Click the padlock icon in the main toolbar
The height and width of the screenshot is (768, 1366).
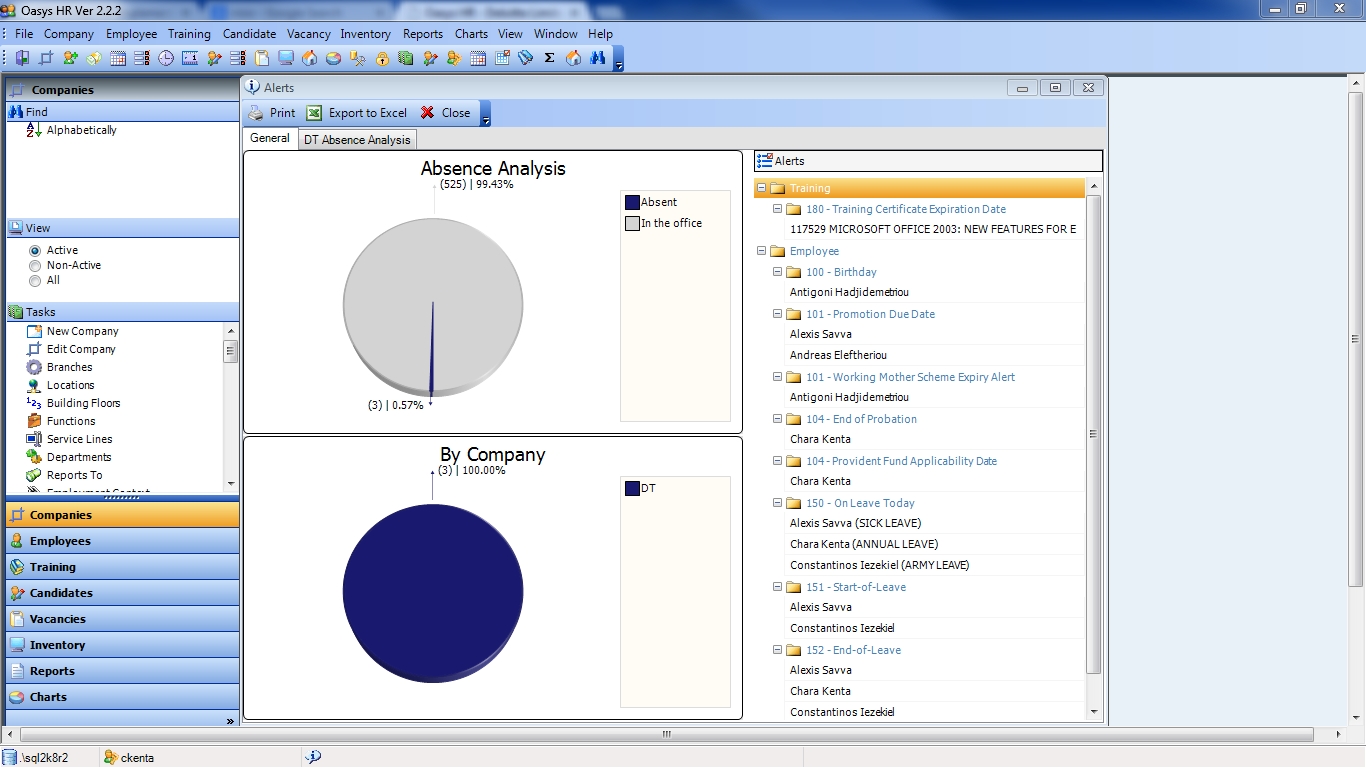point(383,58)
